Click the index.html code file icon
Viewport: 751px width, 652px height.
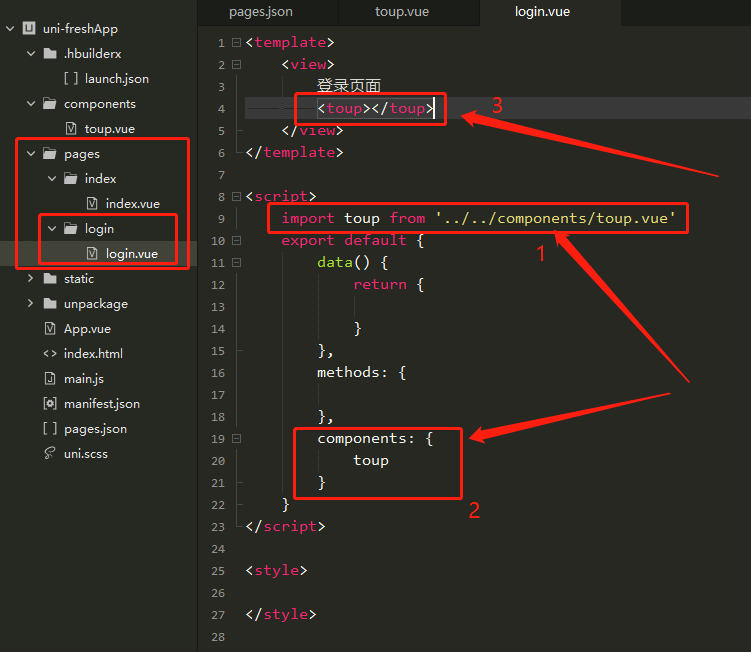[50, 354]
